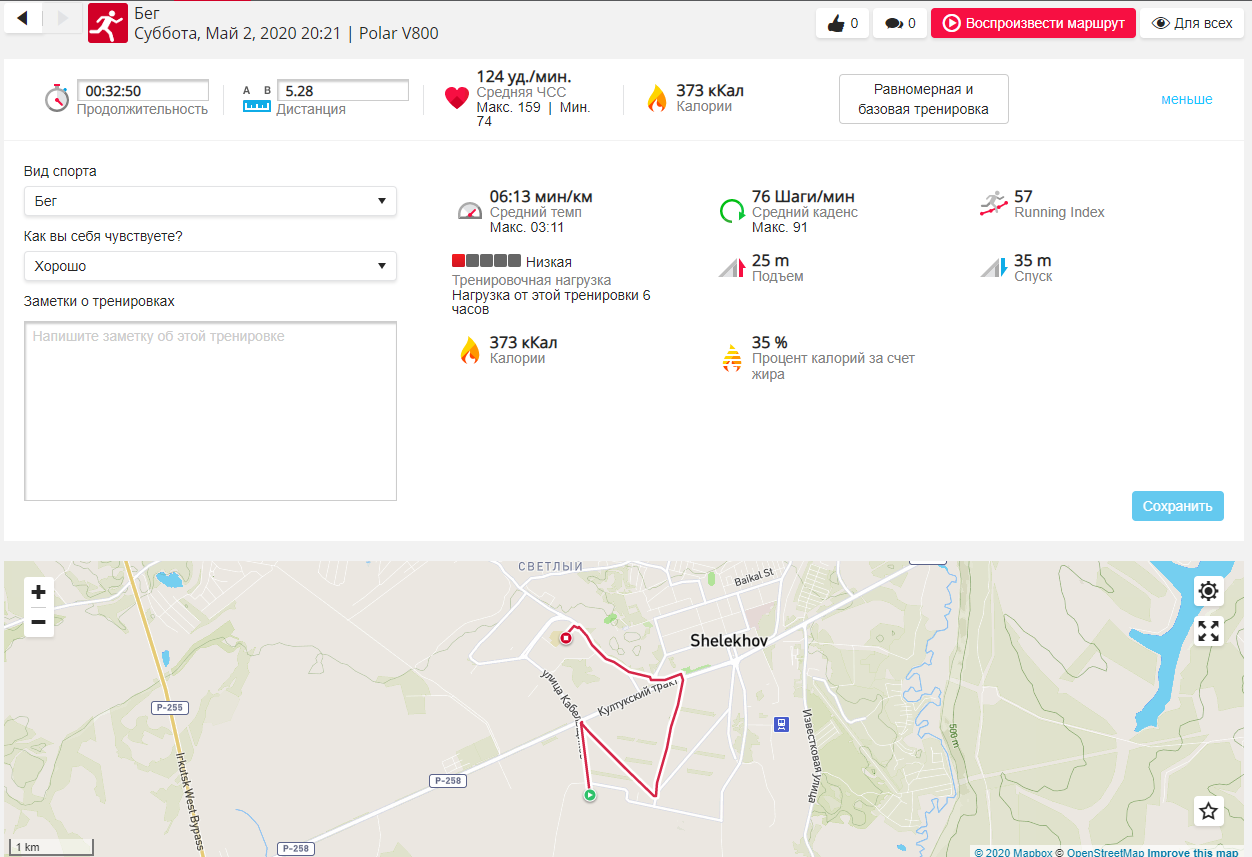Expand the map to fullscreen

tap(1209, 631)
